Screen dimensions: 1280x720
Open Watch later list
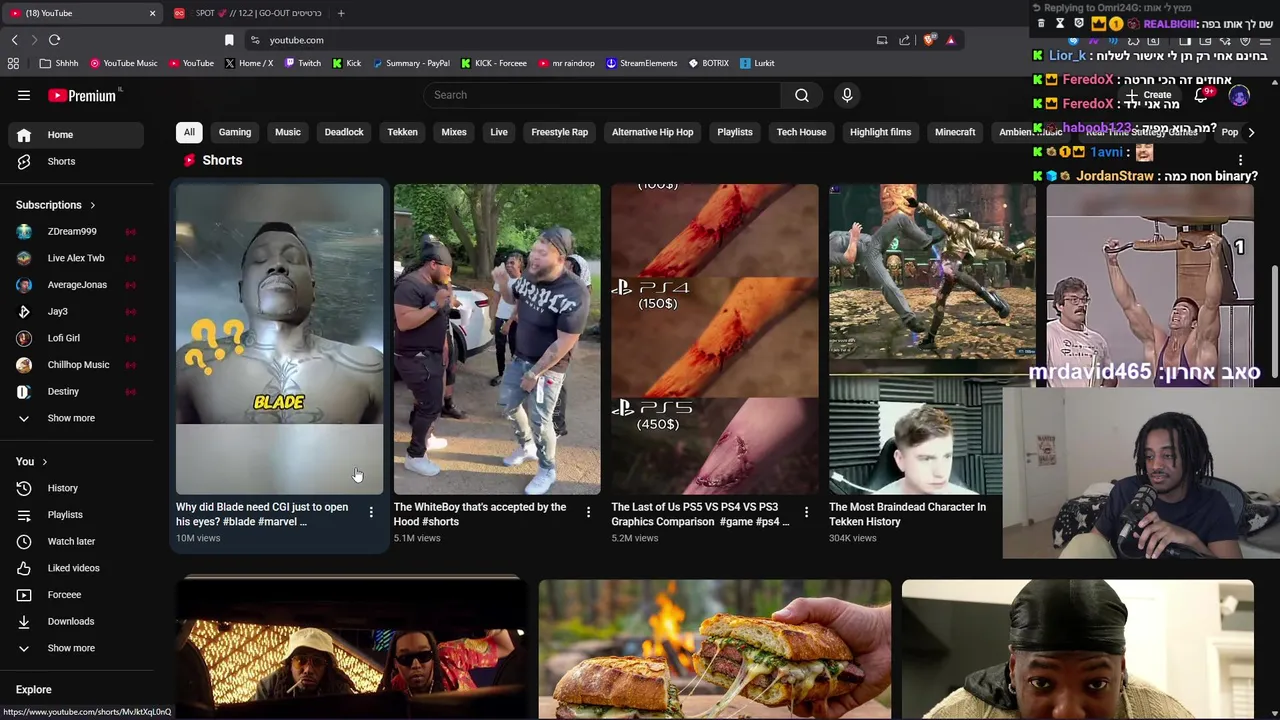(x=77, y=541)
